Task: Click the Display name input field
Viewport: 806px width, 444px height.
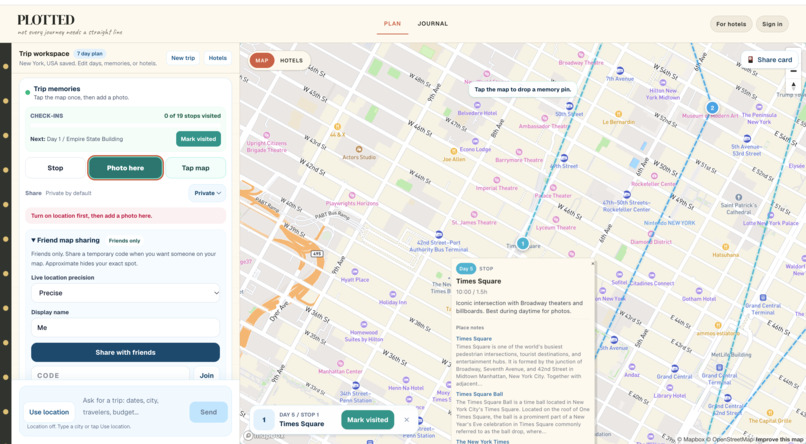Action: click(125, 328)
